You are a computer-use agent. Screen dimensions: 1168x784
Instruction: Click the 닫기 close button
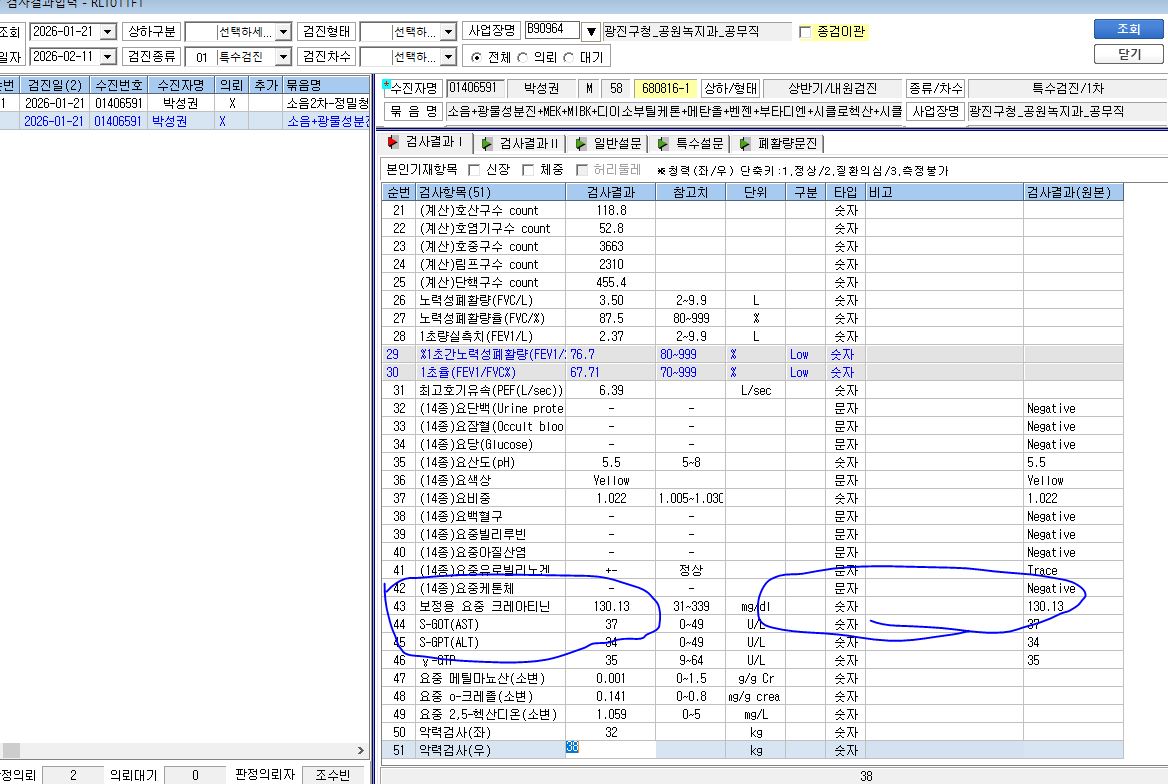point(1129,54)
